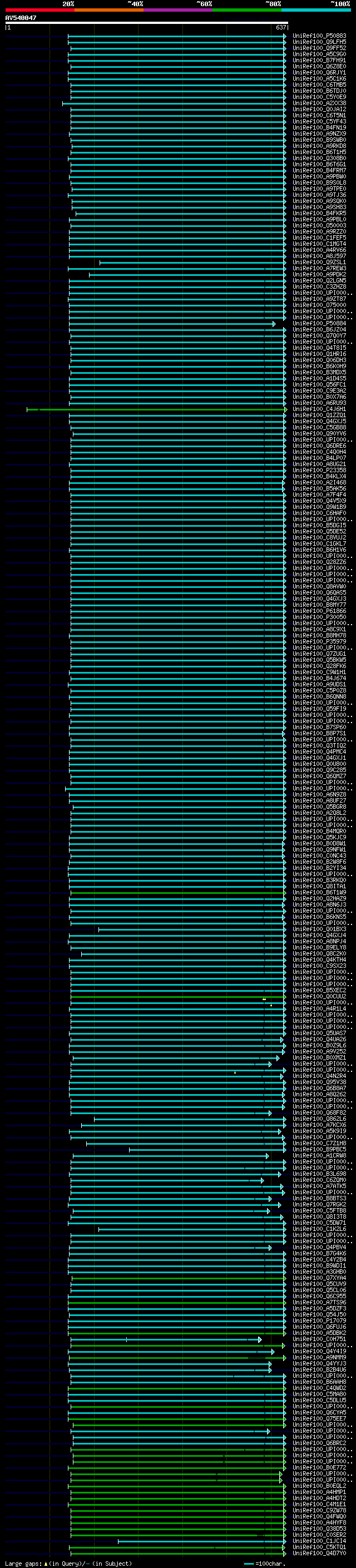Viewport: 356px width, 1568px height.
Task: Click the white query sequence bar
Action: [147, 22]
